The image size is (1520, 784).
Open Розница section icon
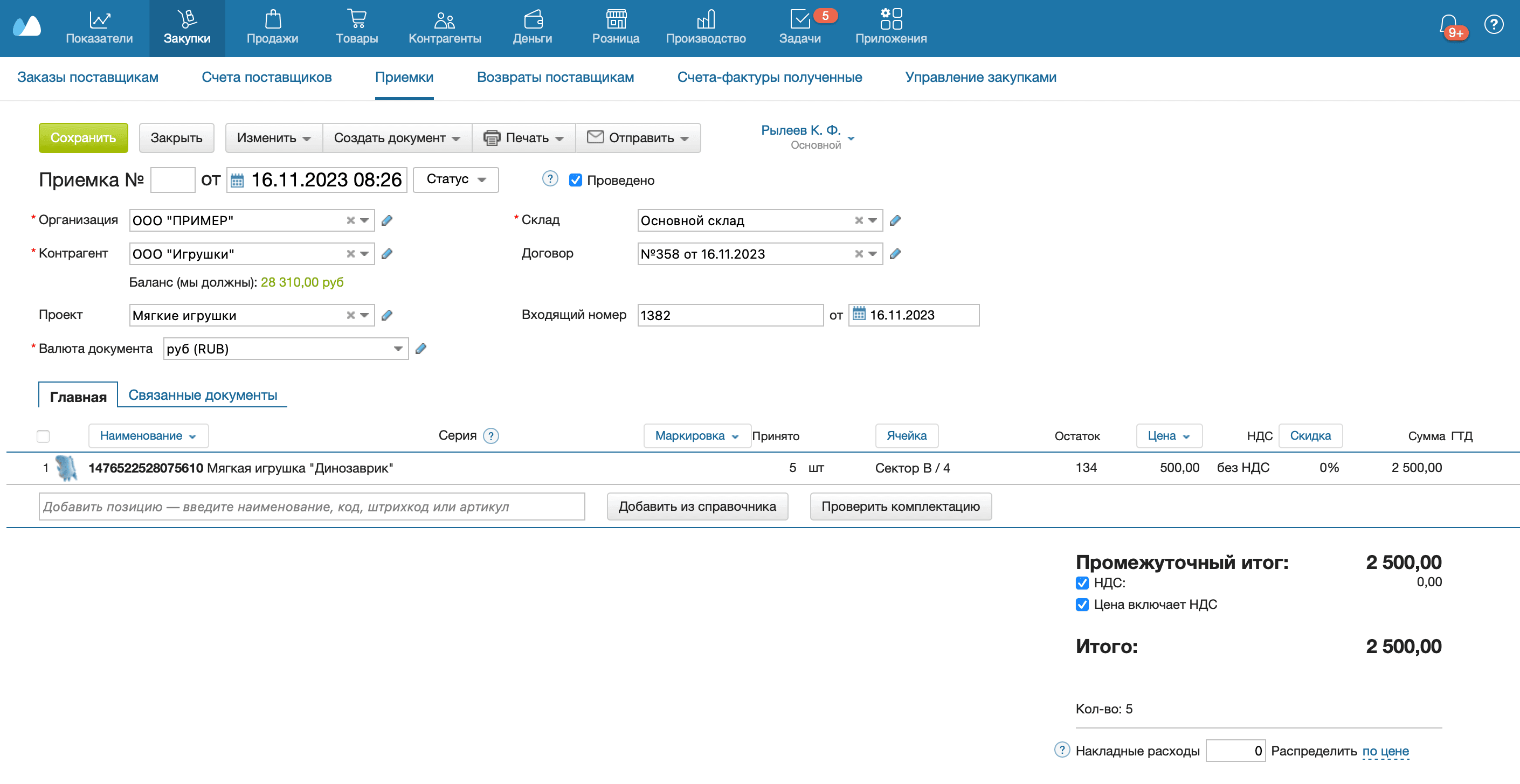[x=616, y=19]
